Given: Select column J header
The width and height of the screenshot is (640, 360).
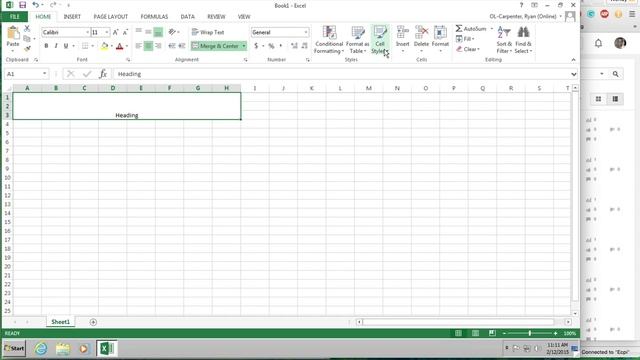Looking at the screenshot, I should click(x=283, y=88).
